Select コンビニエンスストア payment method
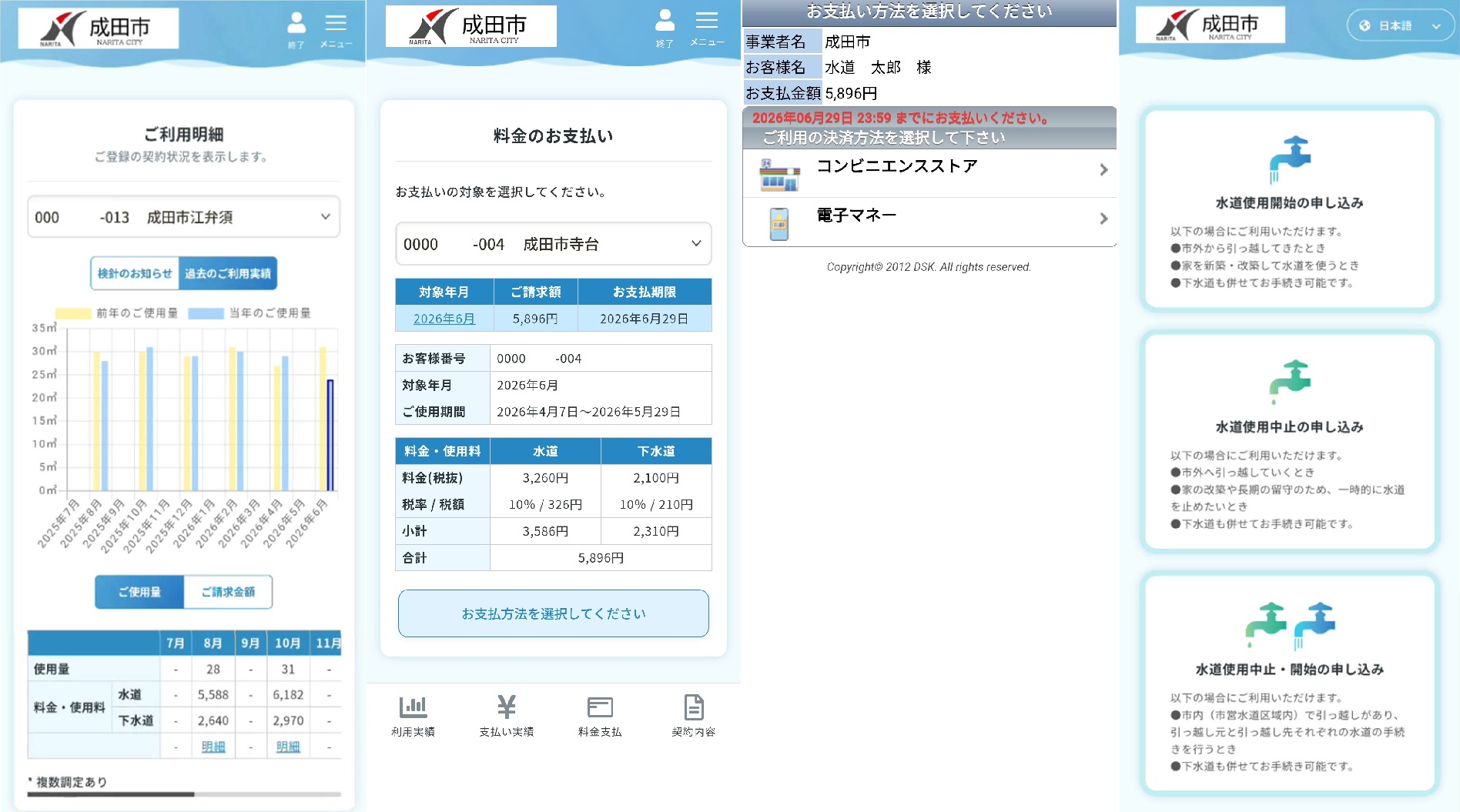Viewport: 1460px width, 812px height. tap(929, 172)
